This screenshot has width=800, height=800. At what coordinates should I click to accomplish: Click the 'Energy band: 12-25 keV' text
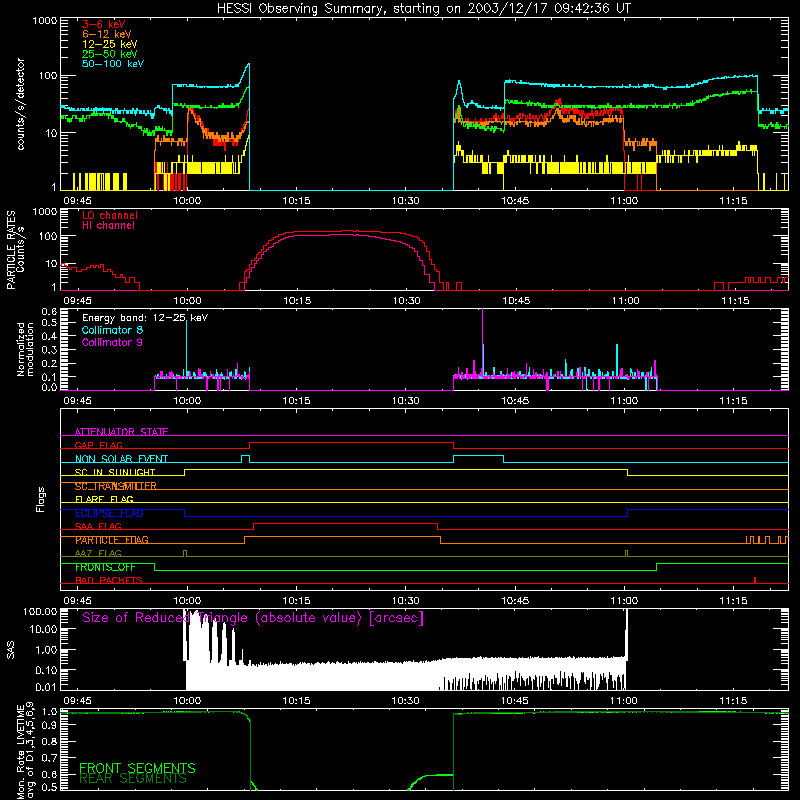(x=145, y=318)
